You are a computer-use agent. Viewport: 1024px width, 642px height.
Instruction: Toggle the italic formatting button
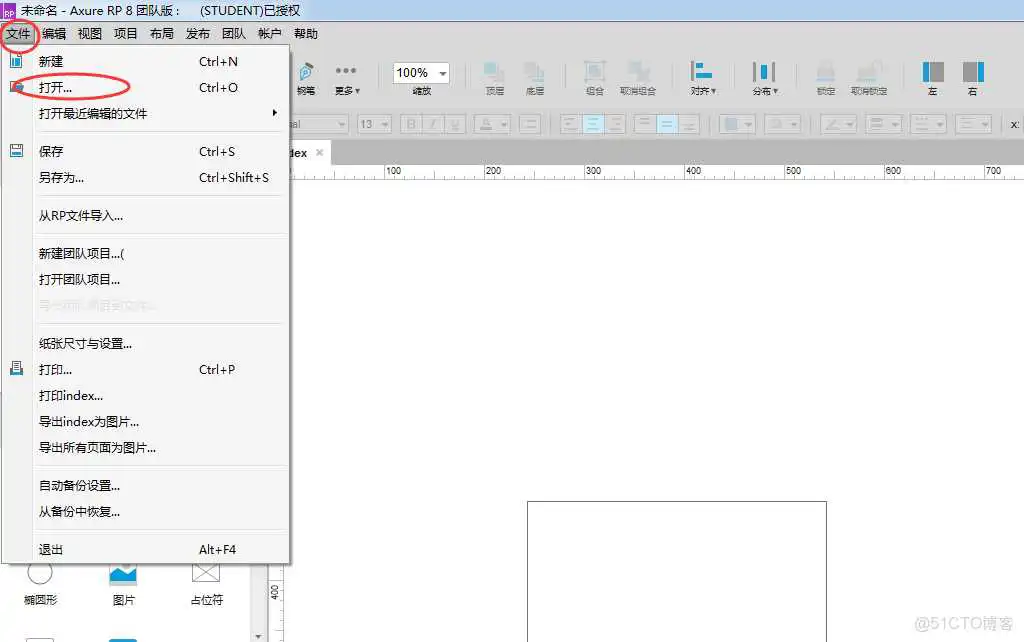point(433,124)
